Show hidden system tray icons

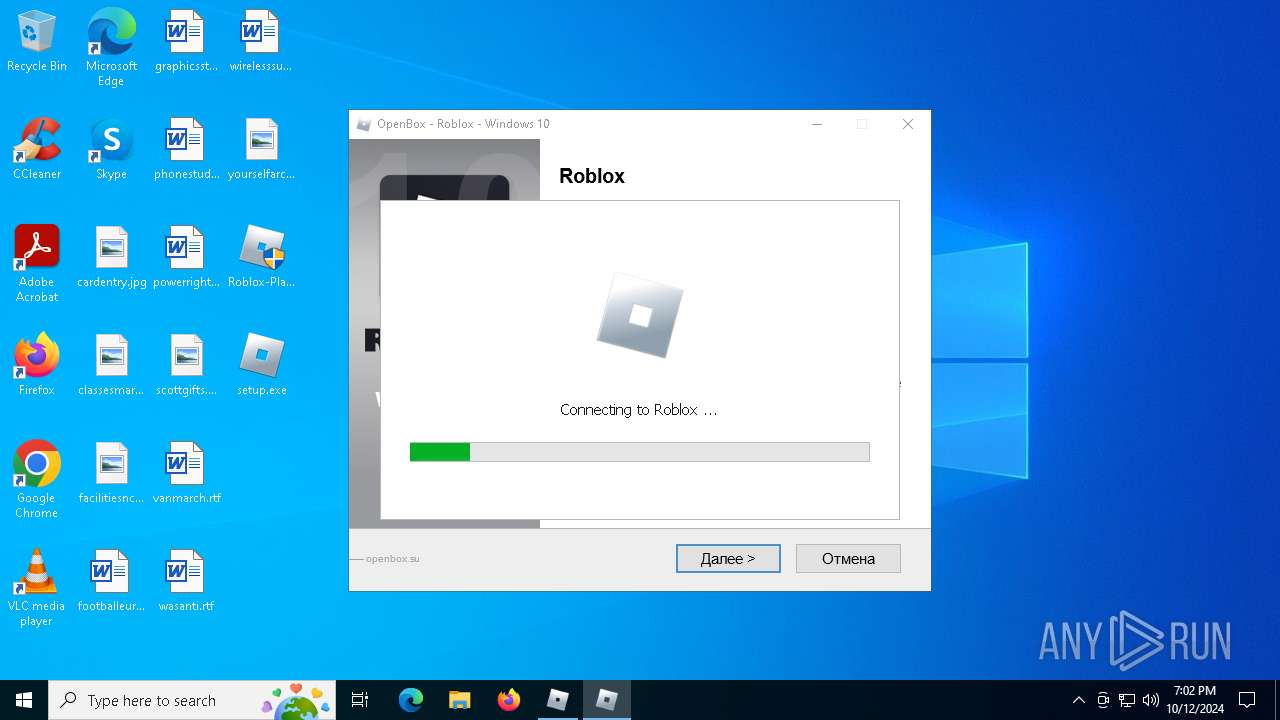[1079, 700]
